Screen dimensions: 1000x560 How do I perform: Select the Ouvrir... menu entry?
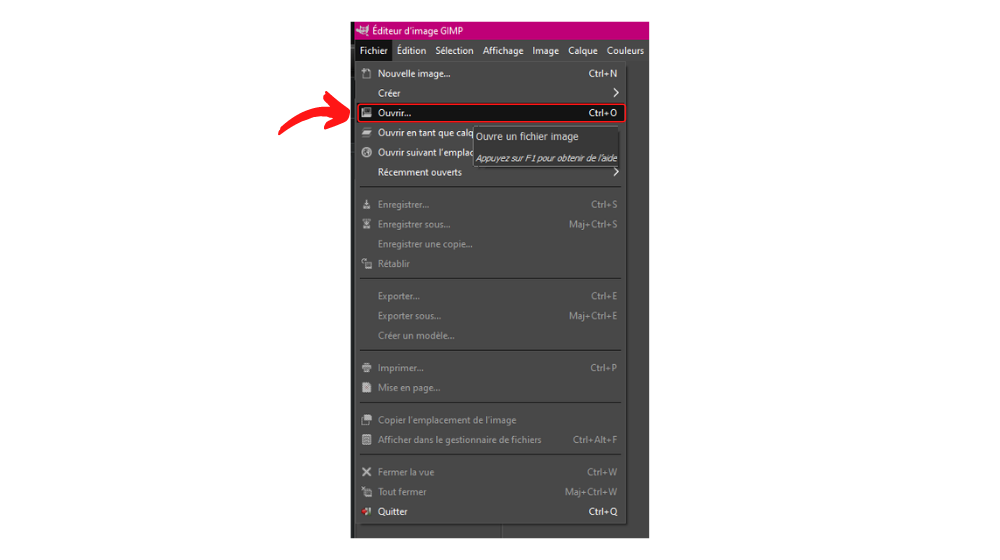(490, 113)
